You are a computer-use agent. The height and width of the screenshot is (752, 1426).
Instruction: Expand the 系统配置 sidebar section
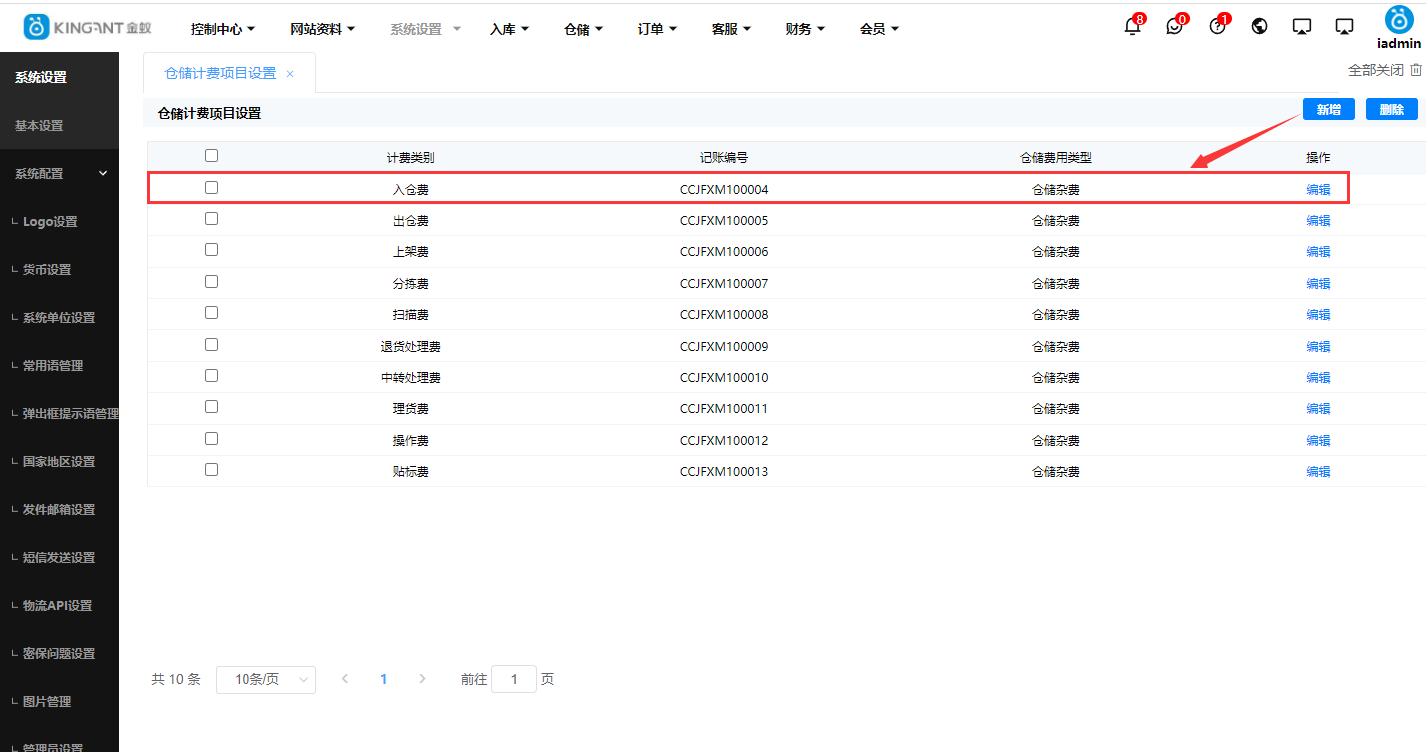point(60,173)
